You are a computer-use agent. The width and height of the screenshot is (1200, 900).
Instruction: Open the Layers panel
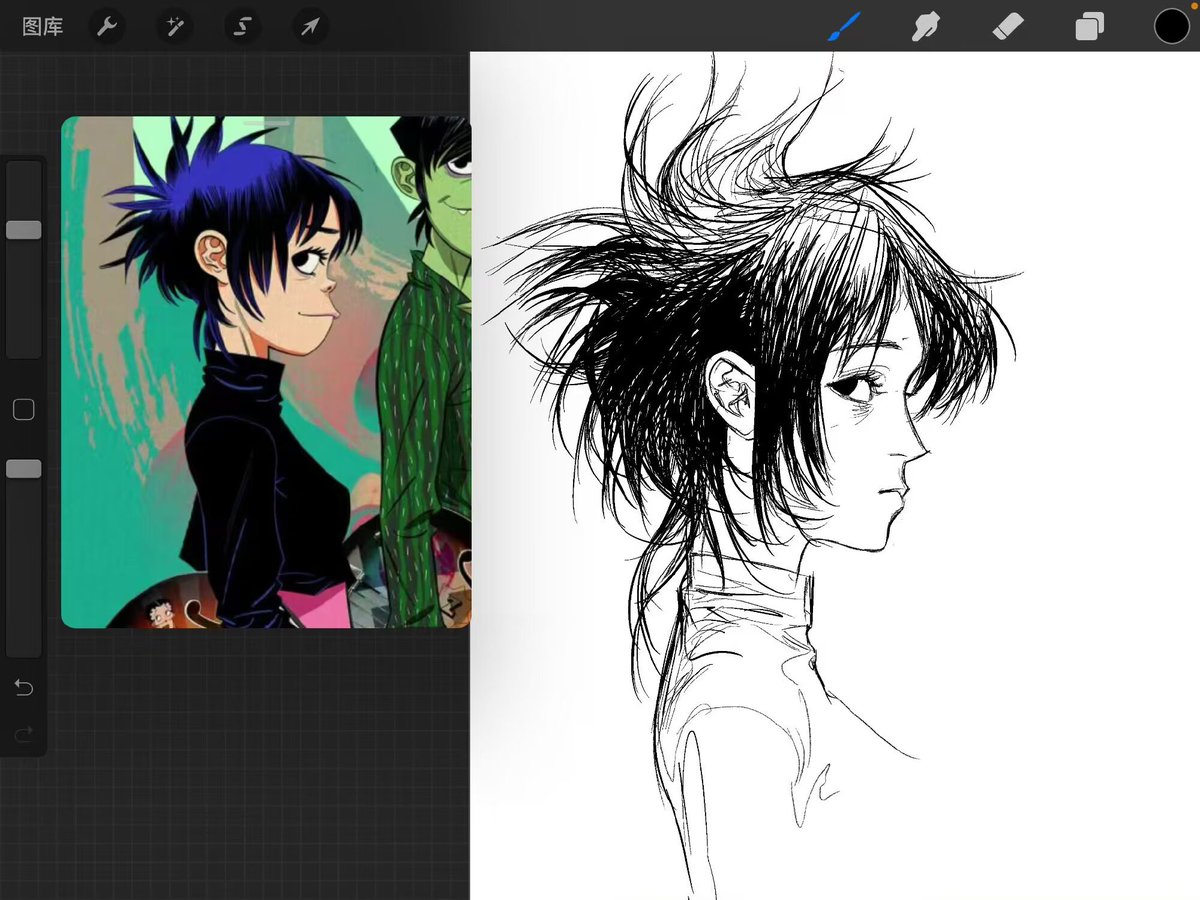pos(1090,26)
